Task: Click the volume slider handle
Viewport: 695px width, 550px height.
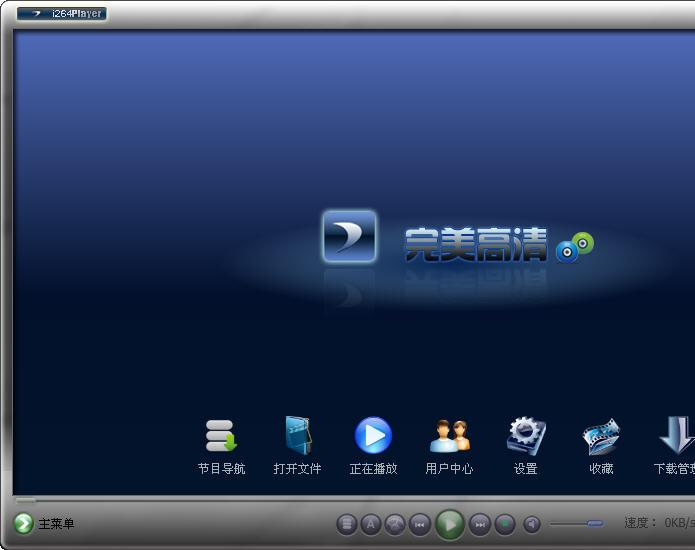Action: [595, 523]
